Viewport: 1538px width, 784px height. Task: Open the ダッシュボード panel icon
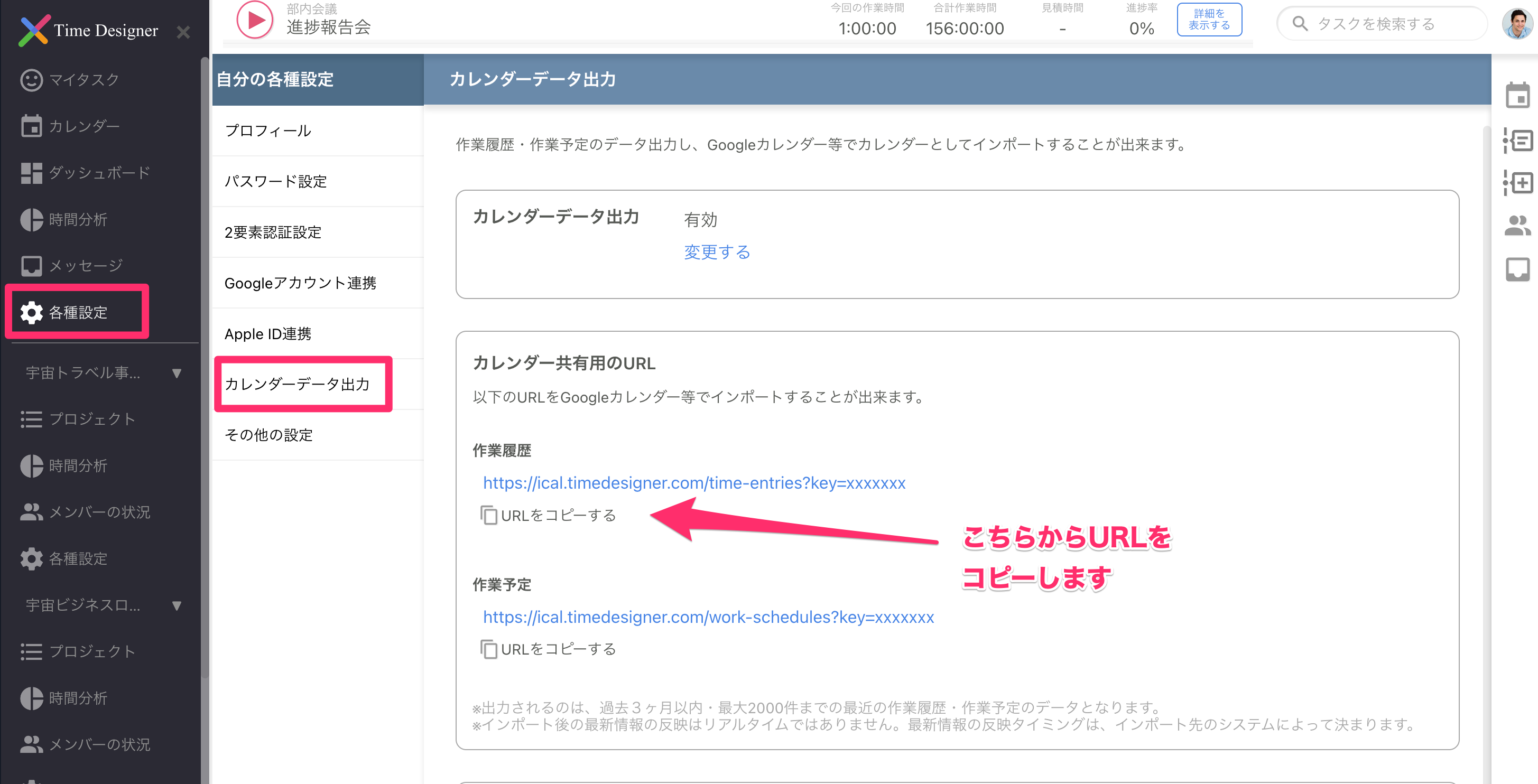click(x=31, y=172)
